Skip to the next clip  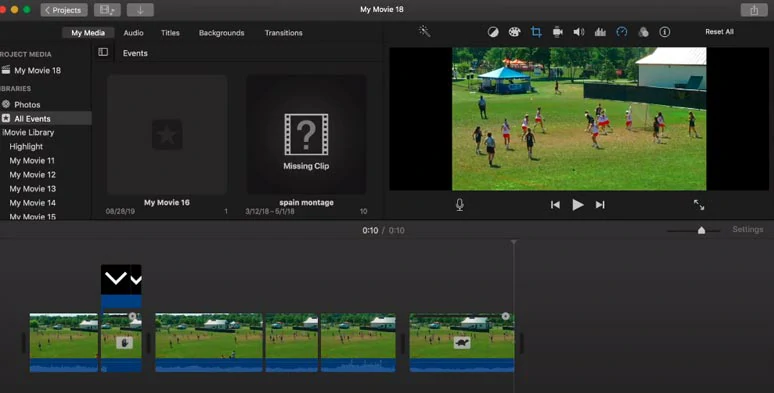point(600,204)
